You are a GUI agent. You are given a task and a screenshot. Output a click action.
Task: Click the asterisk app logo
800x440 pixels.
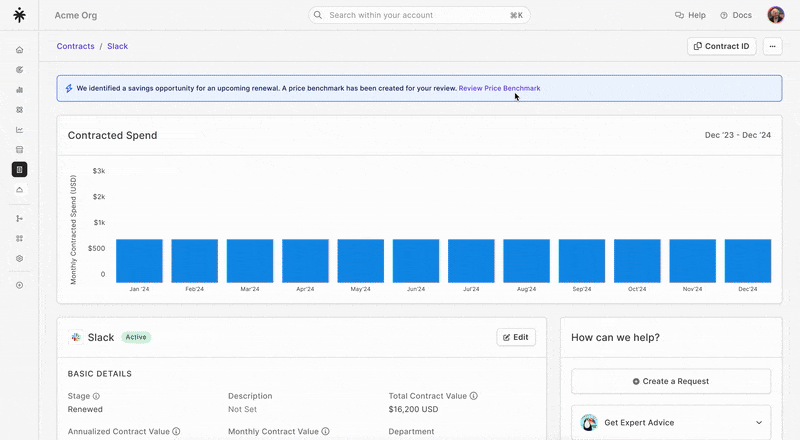[19, 15]
